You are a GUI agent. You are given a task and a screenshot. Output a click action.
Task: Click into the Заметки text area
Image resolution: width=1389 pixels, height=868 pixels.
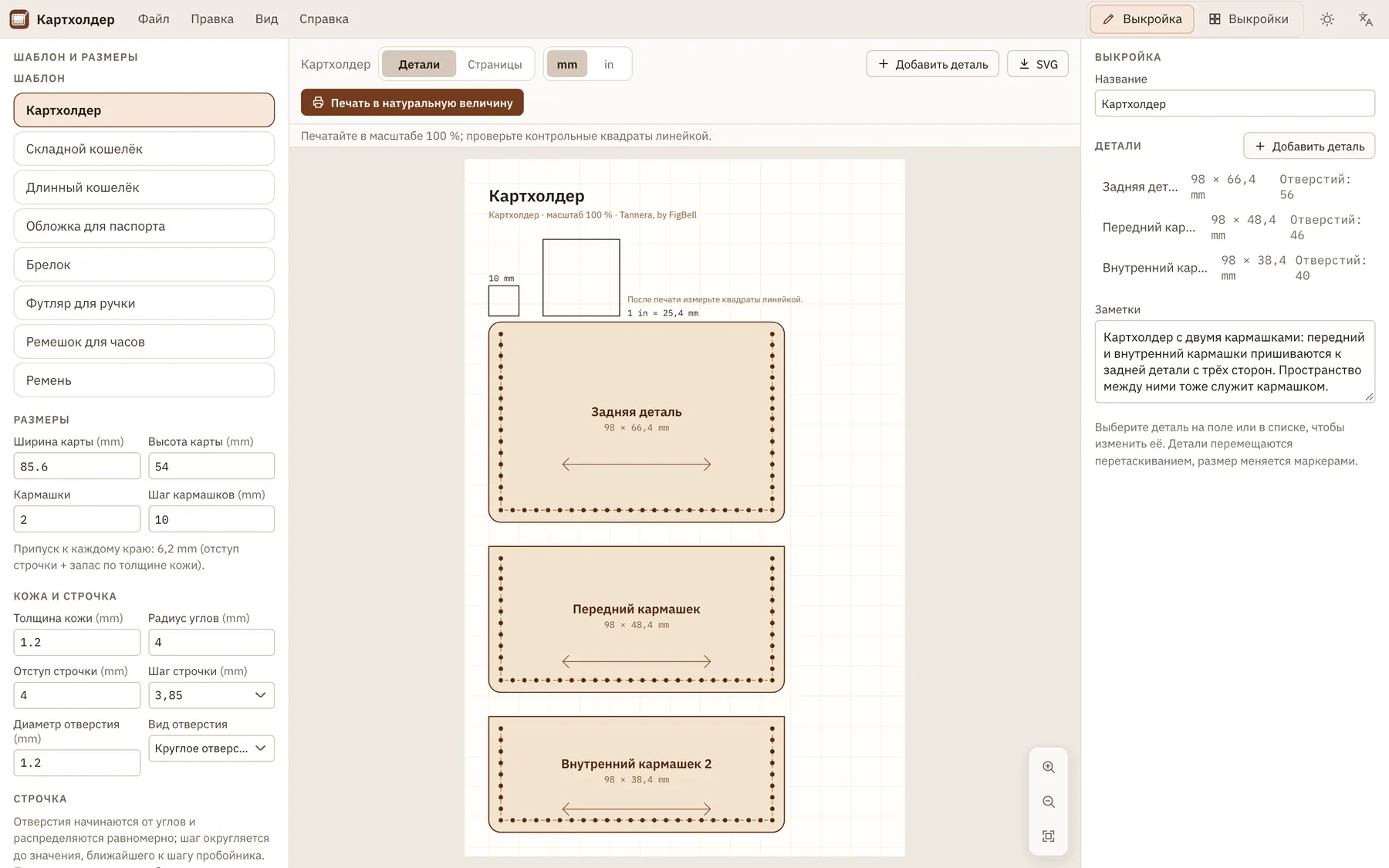(1235, 362)
